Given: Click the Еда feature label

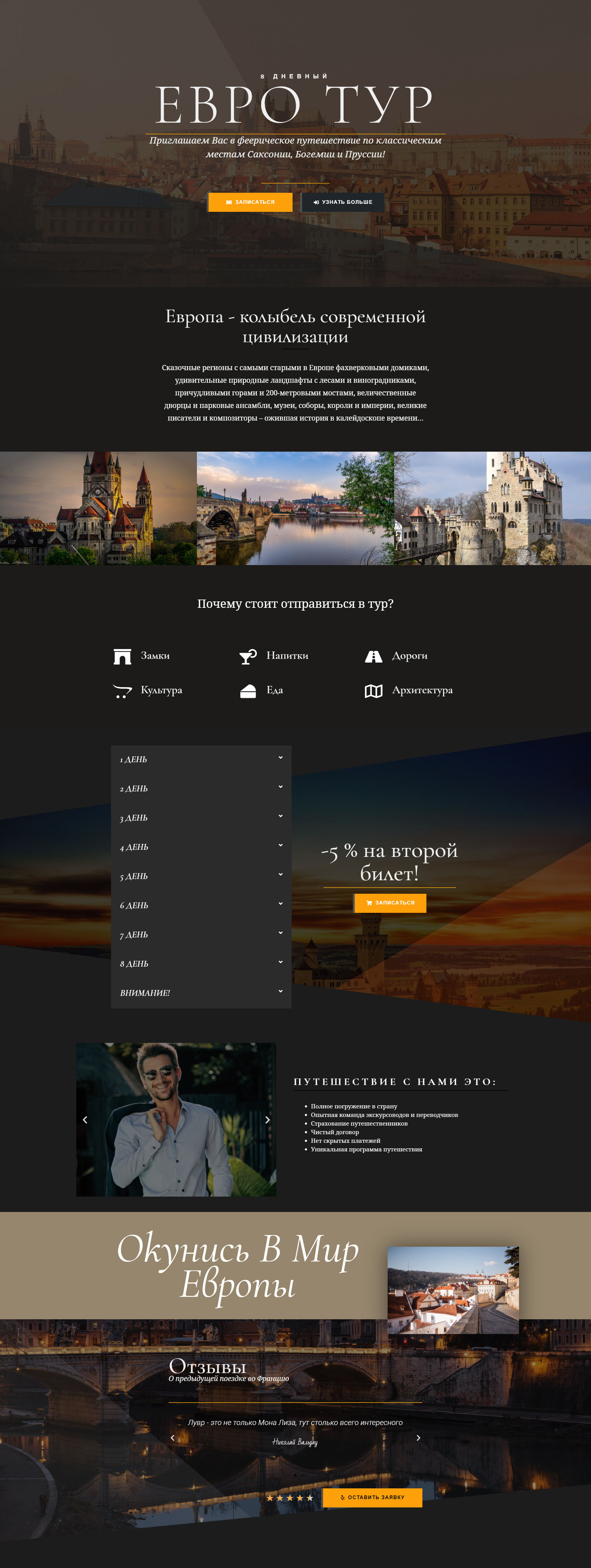Looking at the screenshot, I should [275, 690].
